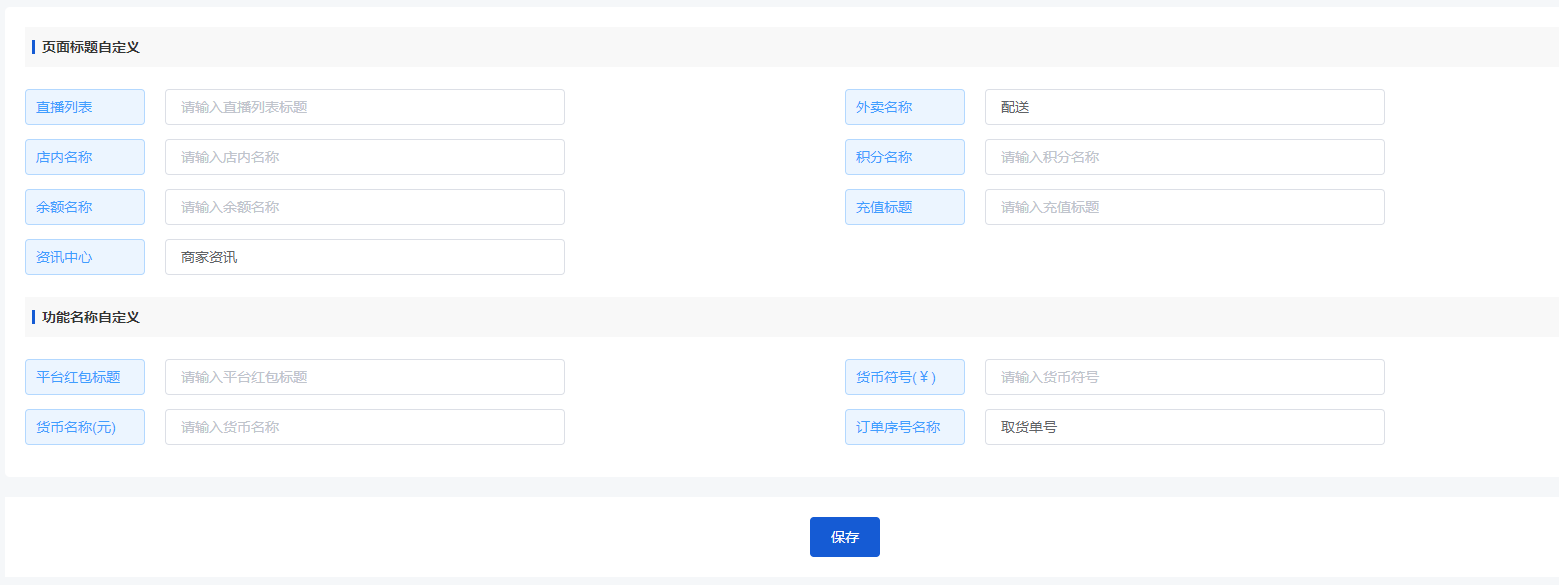1559x585 pixels.
Task: Click the 订单序号名称 field containing 取货单号
Action: click(x=1185, y=427)
